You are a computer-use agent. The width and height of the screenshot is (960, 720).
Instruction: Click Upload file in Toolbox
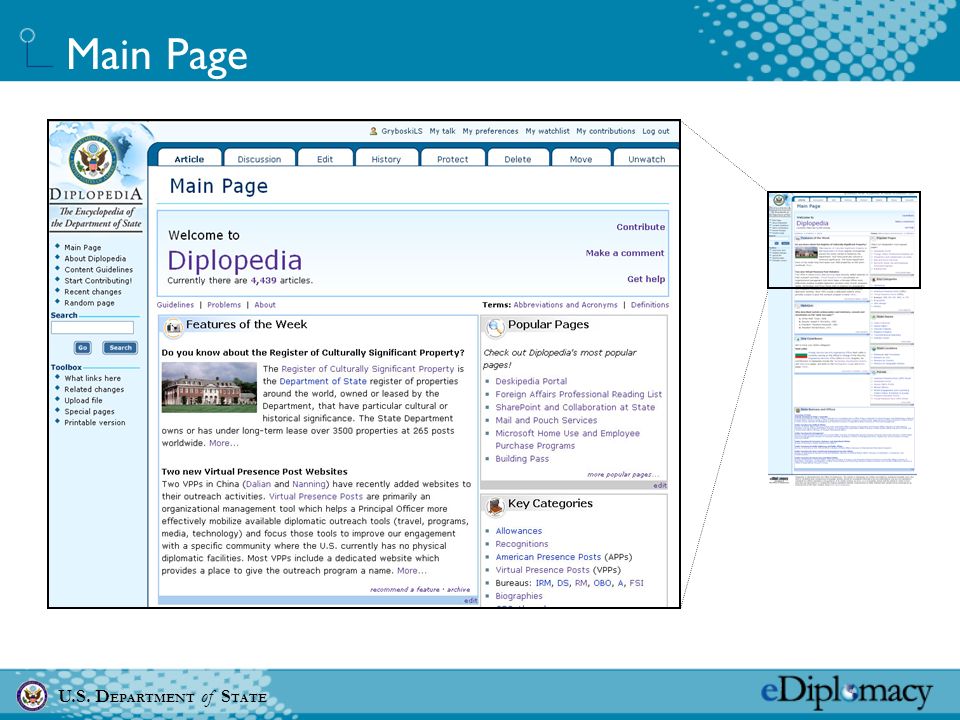pos(83,400)
